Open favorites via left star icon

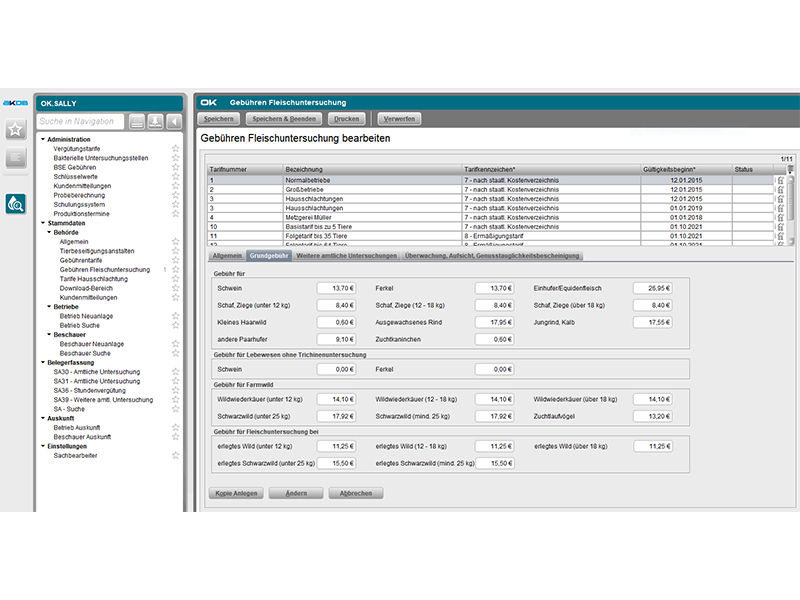pos(15,129)
